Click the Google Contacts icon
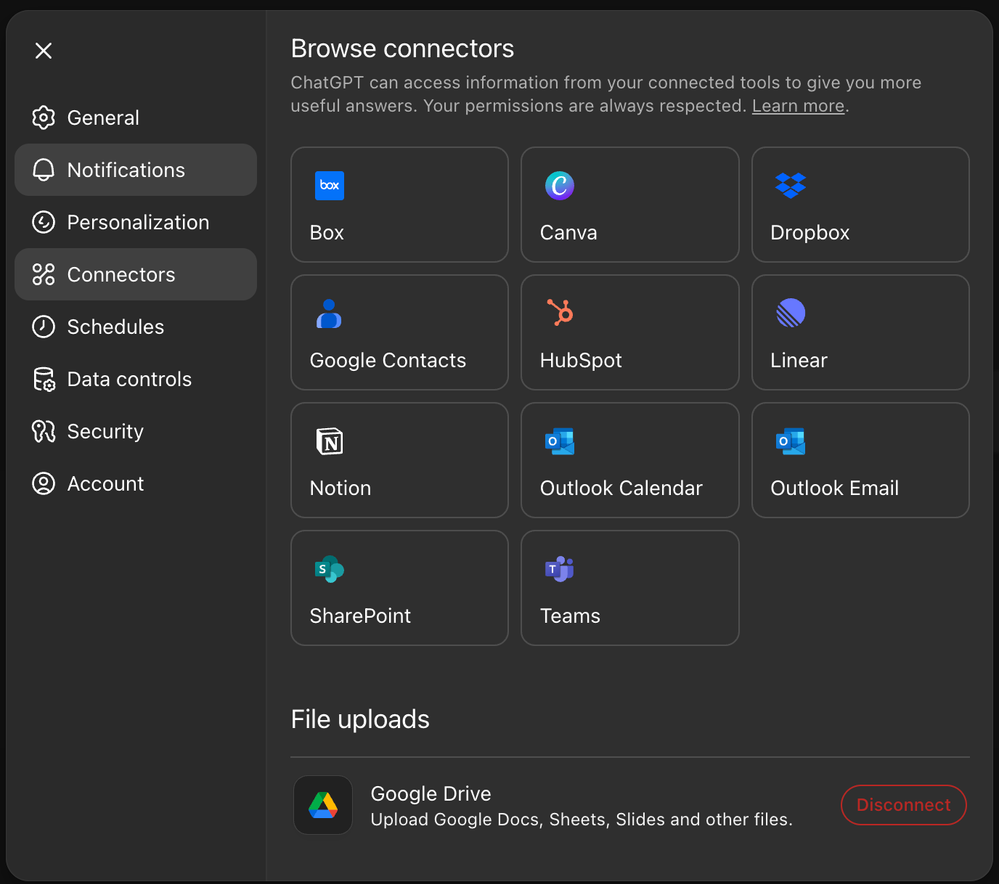This screenshot has width=999, height=884. click(x=329, y=313)
